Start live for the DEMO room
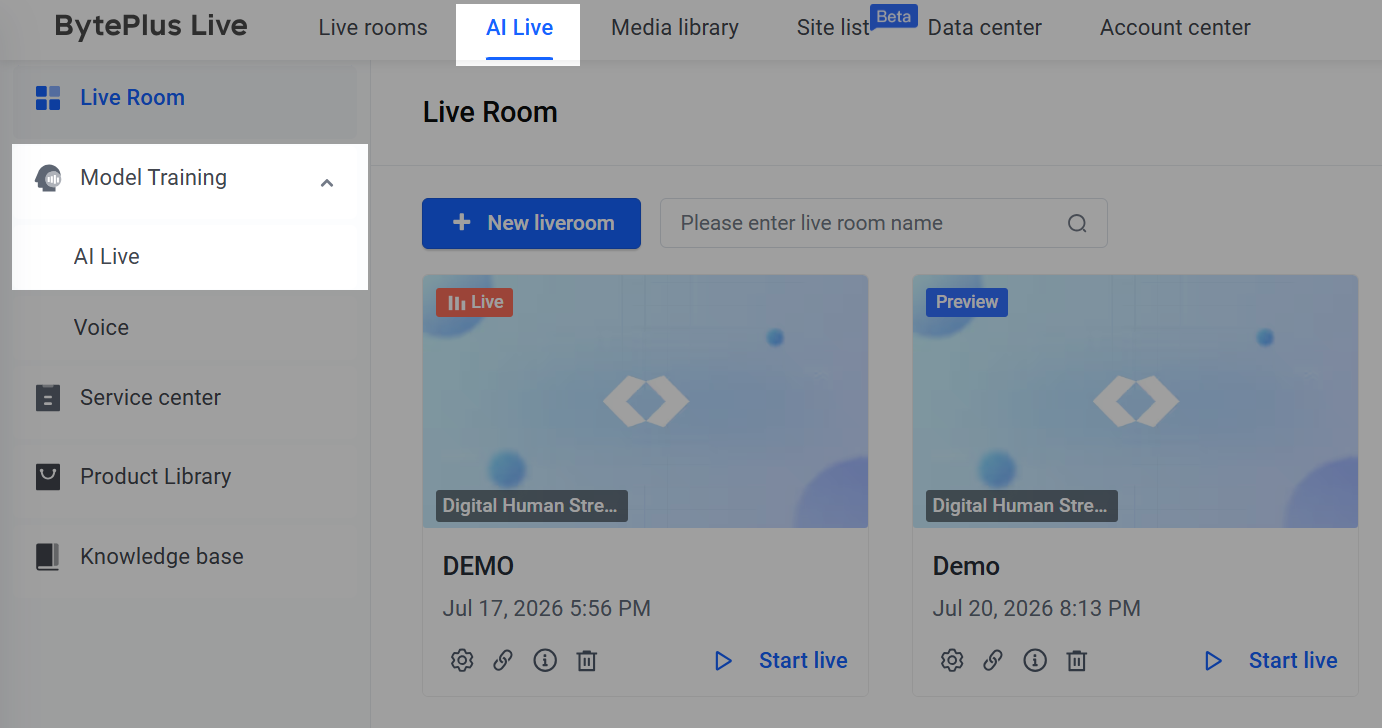Viewport: 1382px width, 728px height. (x=781, y=660)
